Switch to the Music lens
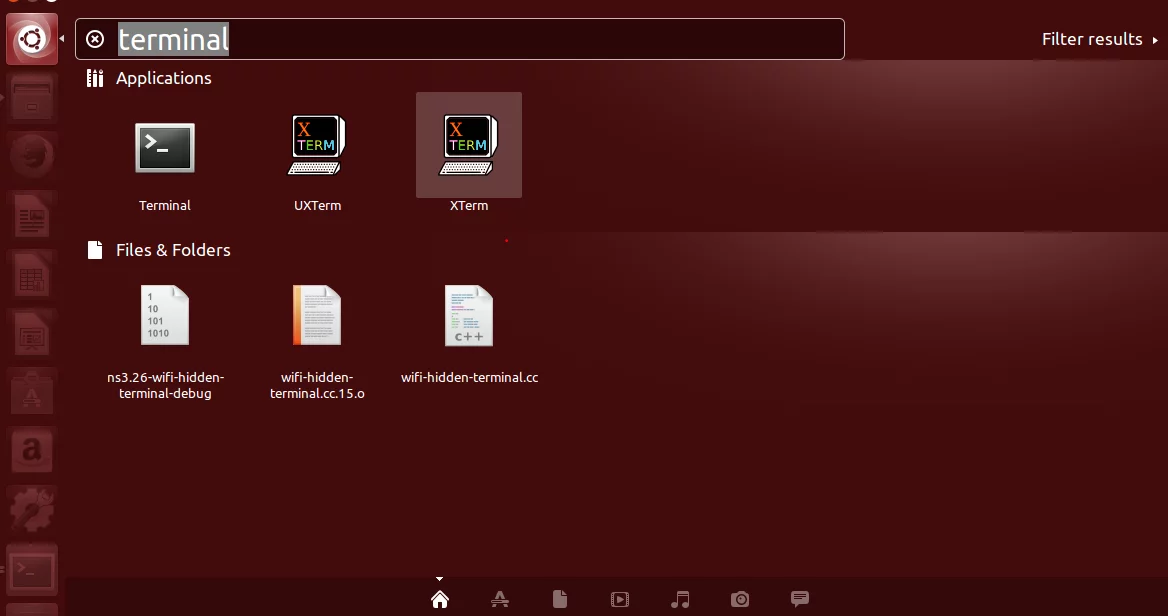 click(x=680, y=599)
